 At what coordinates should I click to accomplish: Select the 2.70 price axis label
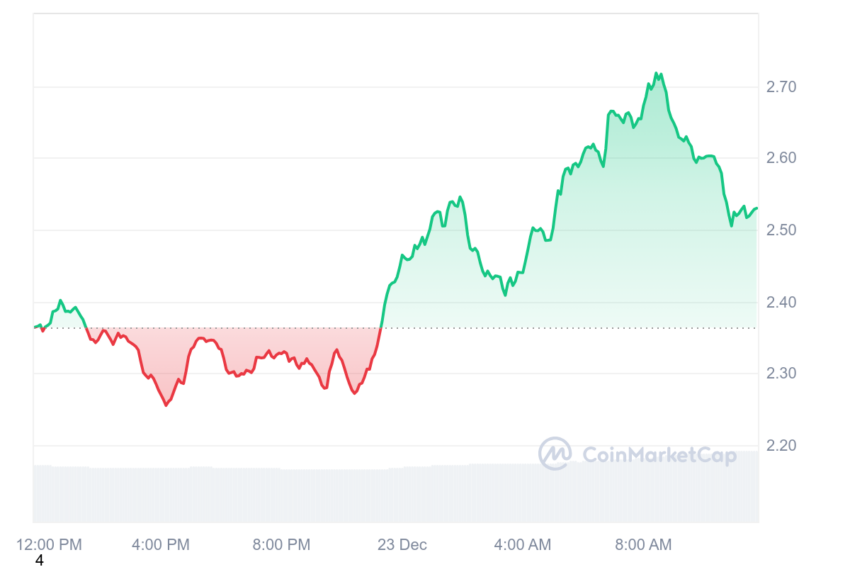[x=781, y=87]
